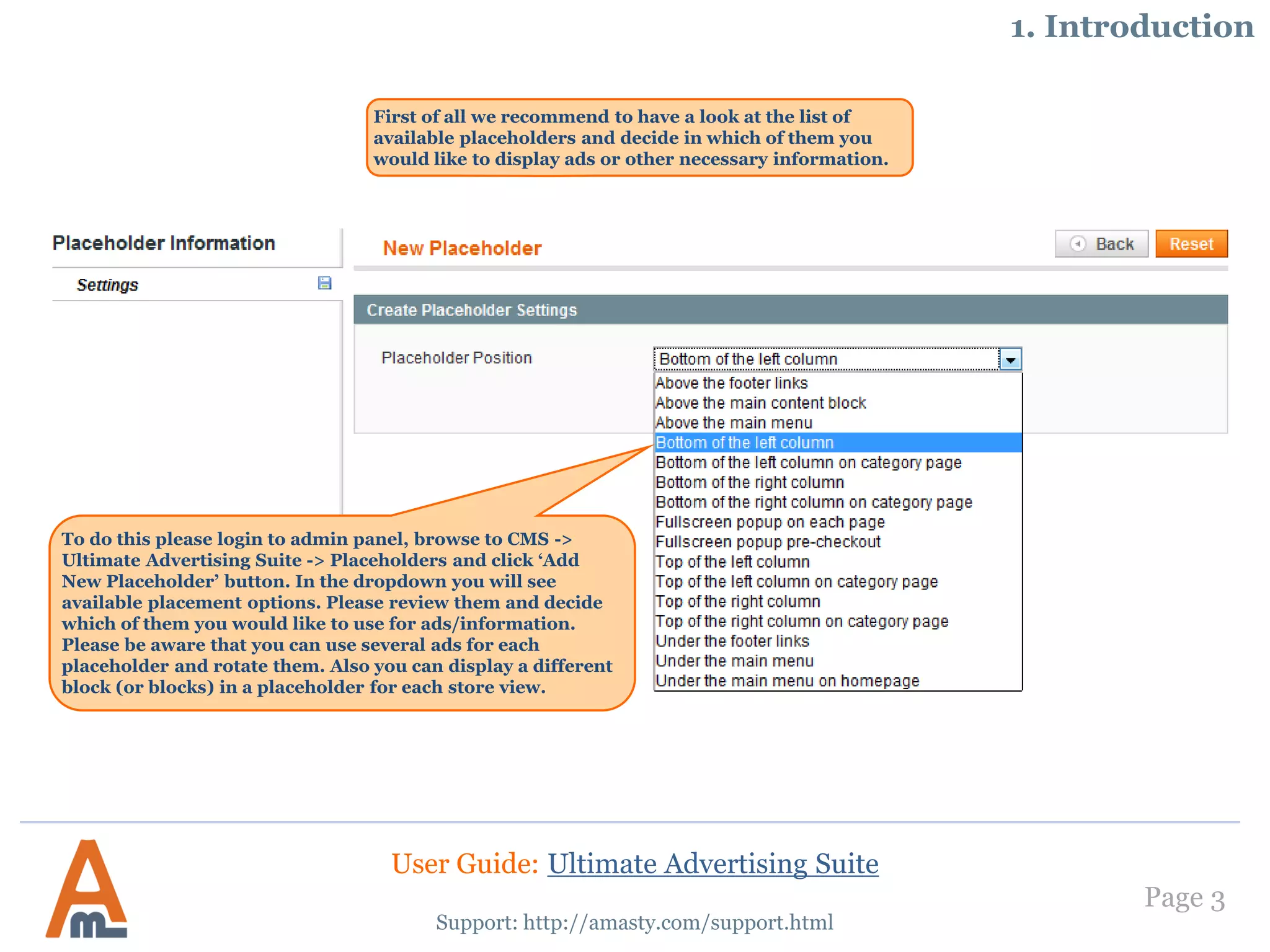
Task: Open the Settings tab under Placeholder Information
Action: tap(197, 284)
